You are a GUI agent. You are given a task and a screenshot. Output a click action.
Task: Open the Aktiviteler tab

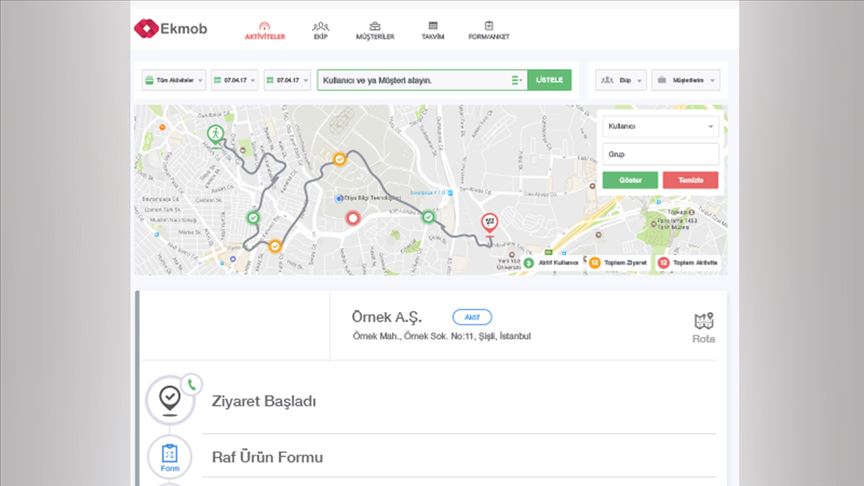[x=265, y=30]
